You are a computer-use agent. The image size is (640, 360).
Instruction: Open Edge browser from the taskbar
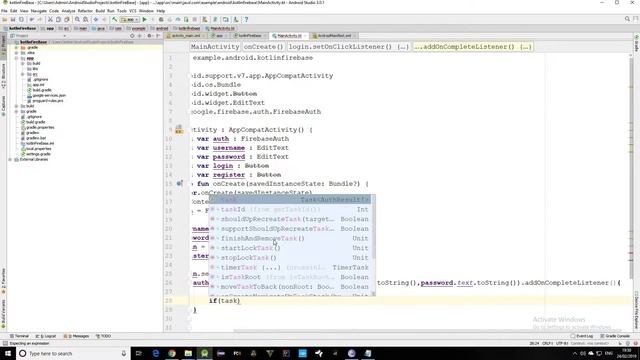click(x=156, y=353)
